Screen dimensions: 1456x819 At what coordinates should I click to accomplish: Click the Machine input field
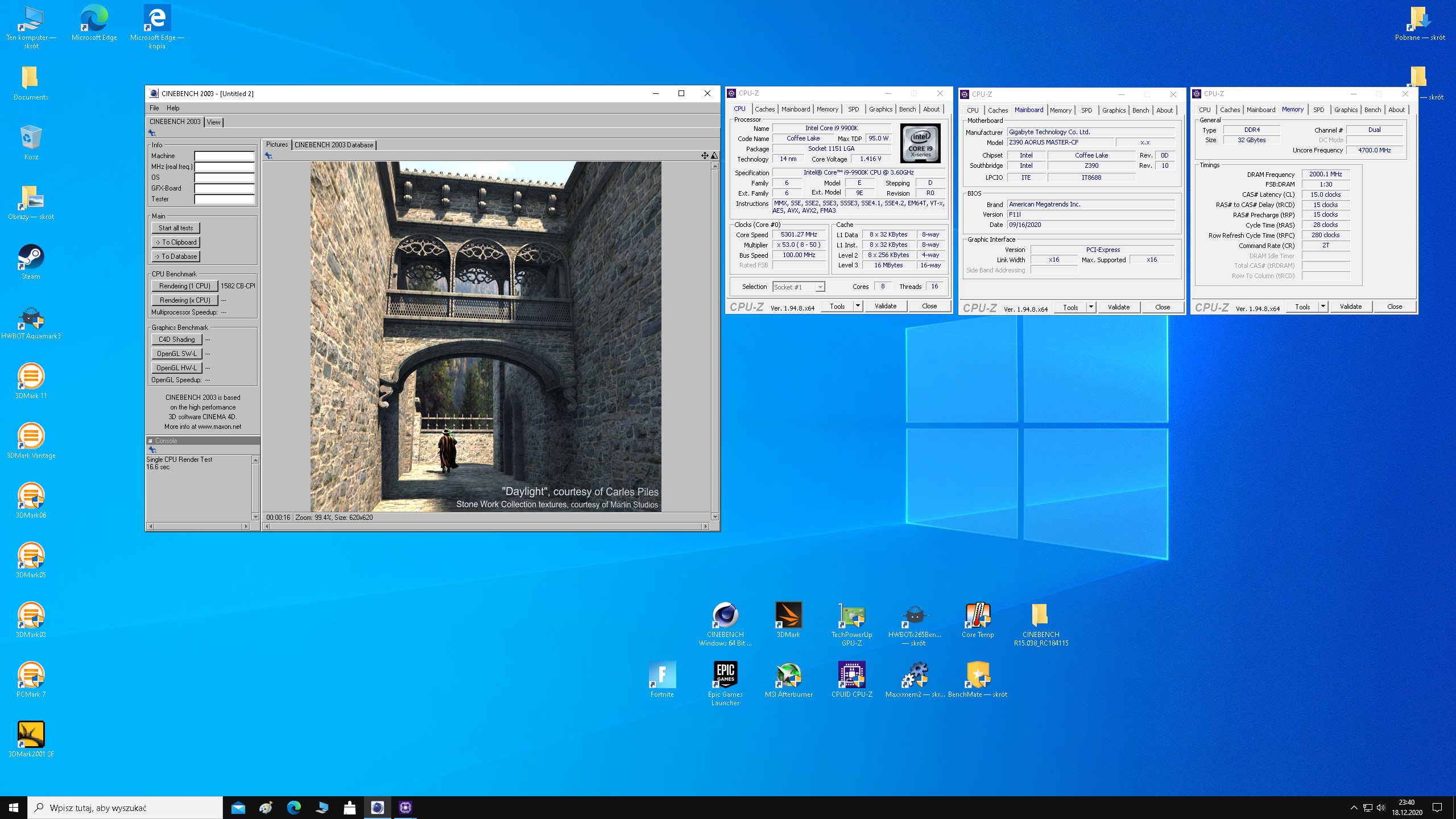pos(225,156)
